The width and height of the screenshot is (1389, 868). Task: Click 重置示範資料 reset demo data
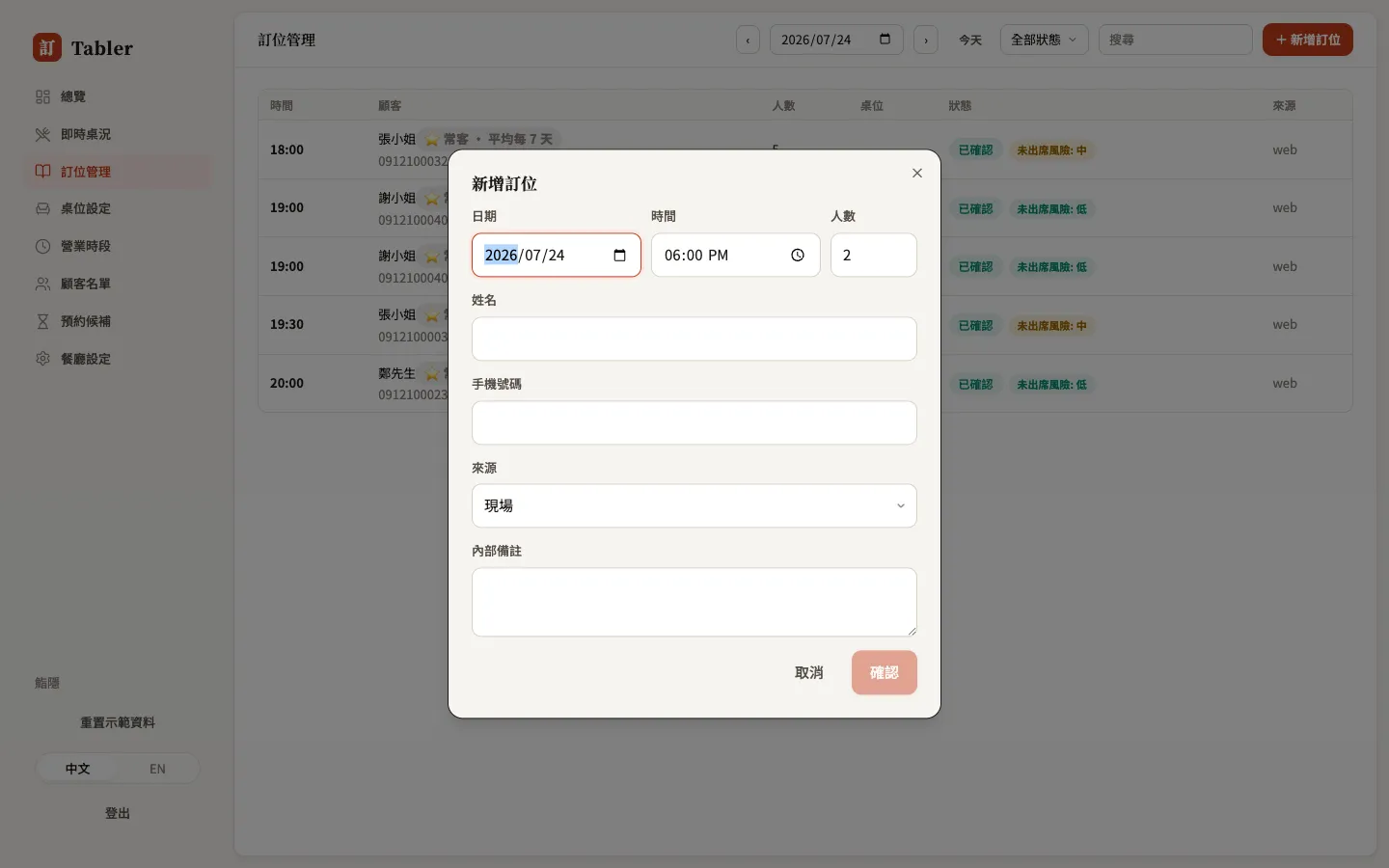118,722
